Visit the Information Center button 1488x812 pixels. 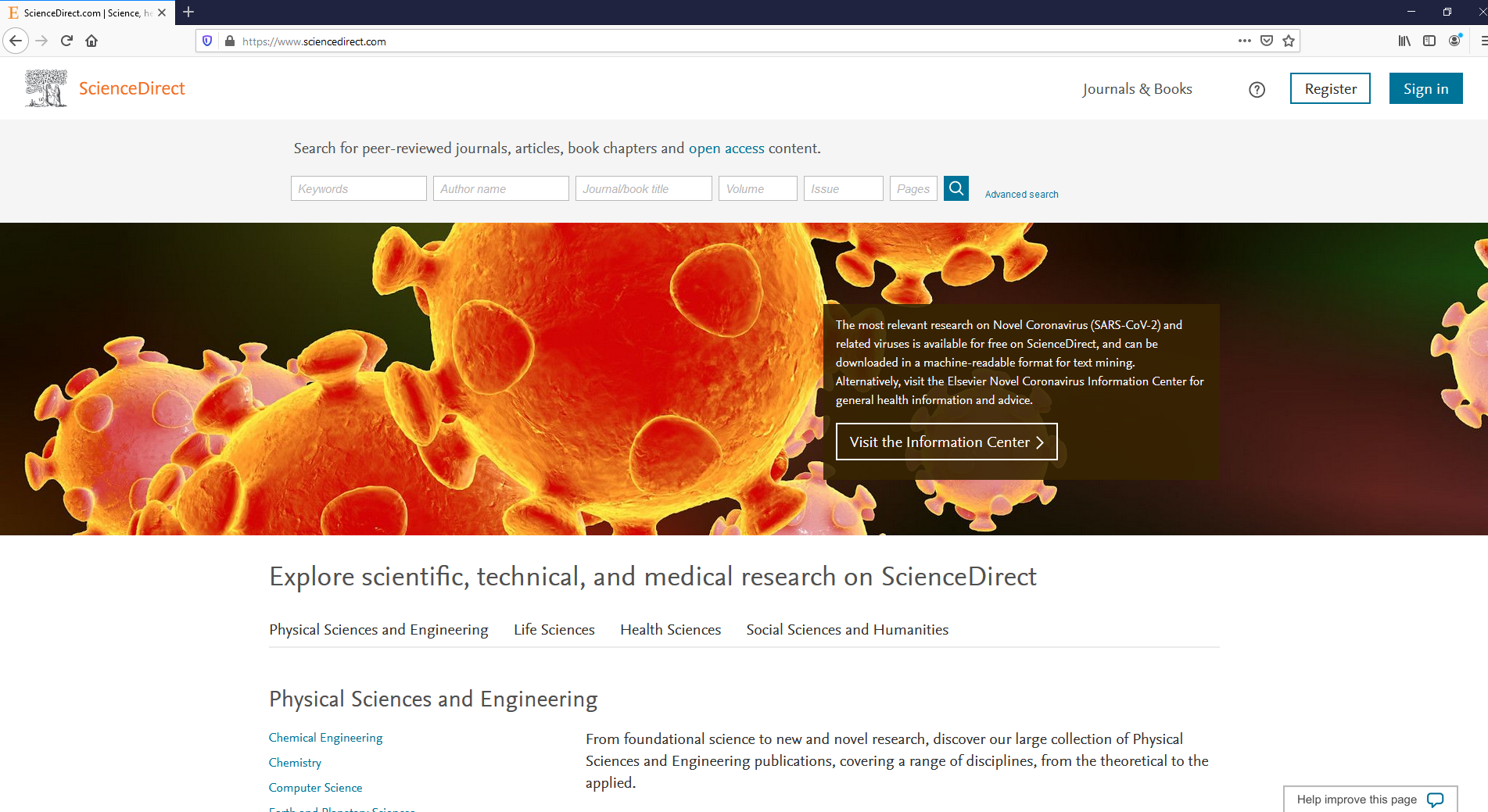[946, 442]
